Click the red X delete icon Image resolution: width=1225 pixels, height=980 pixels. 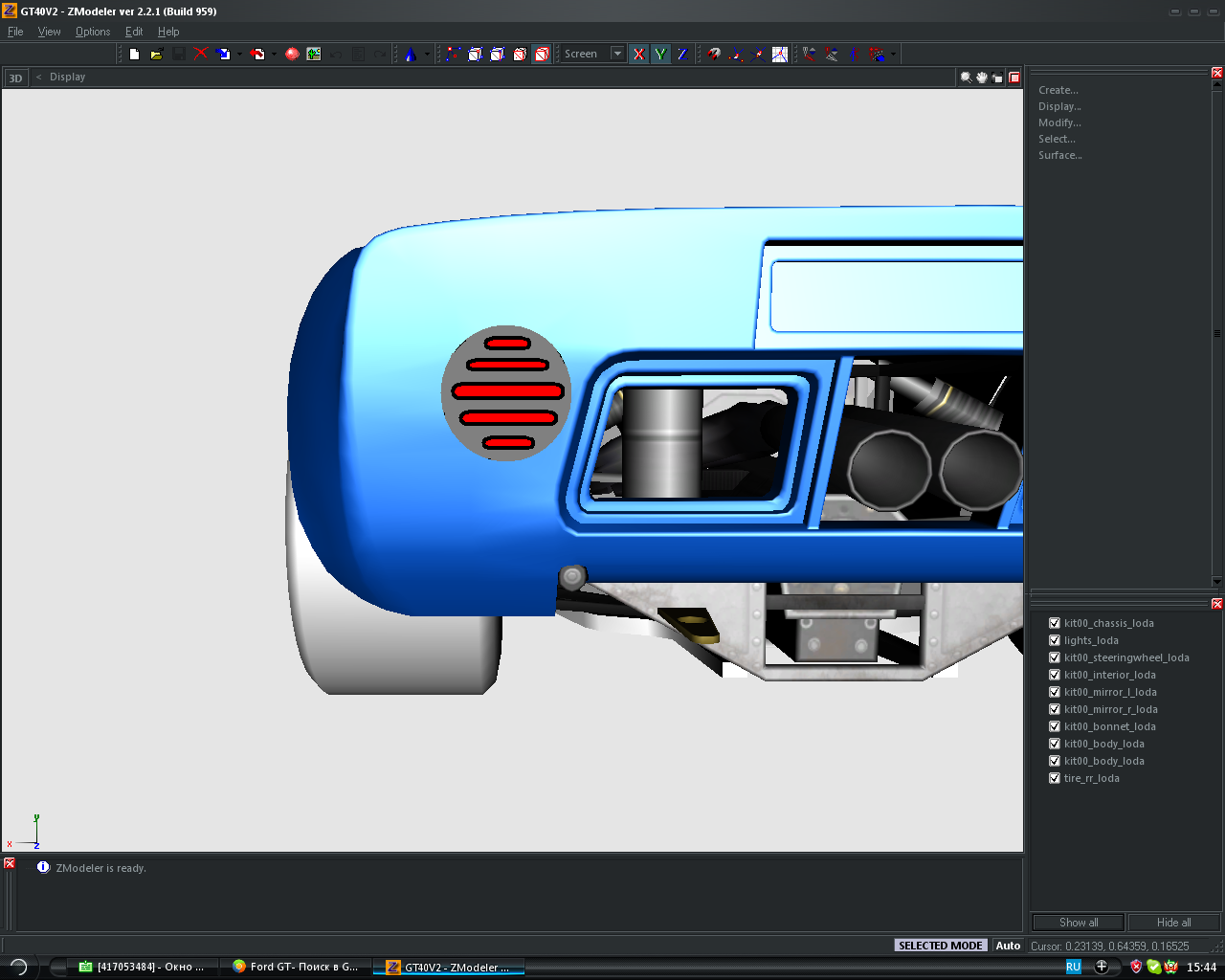pyautogui.click(x=200, y=55)
